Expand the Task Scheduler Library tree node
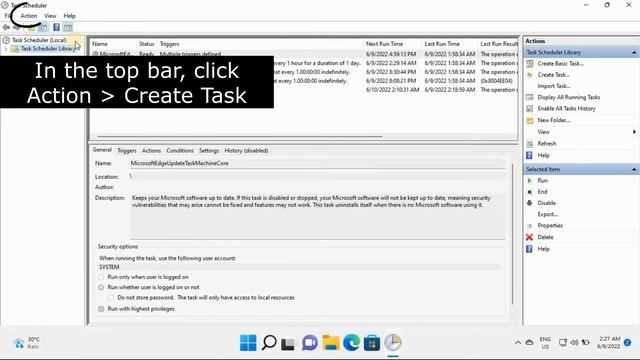The height and width of the screenshot is (360, 640). (6, 49)
